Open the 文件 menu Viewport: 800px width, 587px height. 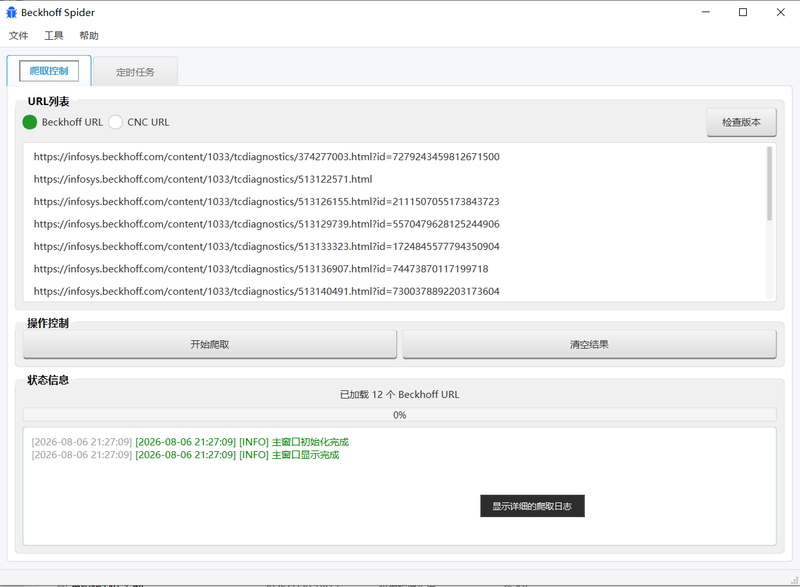tap(18, 36)
